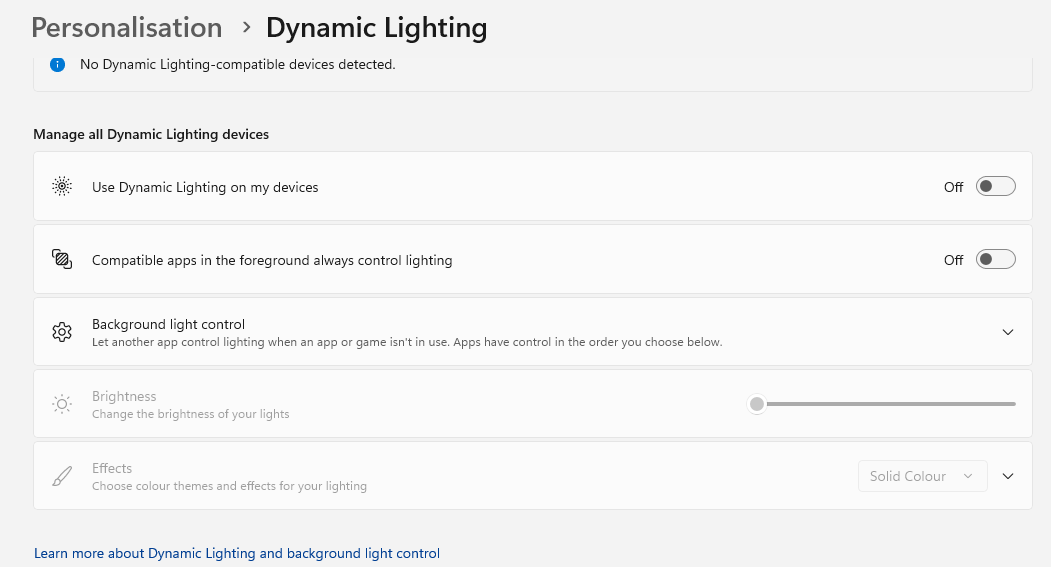This screenshot has height=567, width=1051.
Task: Go back to Personalisation breadcrumb
Action: pos(127,28)
